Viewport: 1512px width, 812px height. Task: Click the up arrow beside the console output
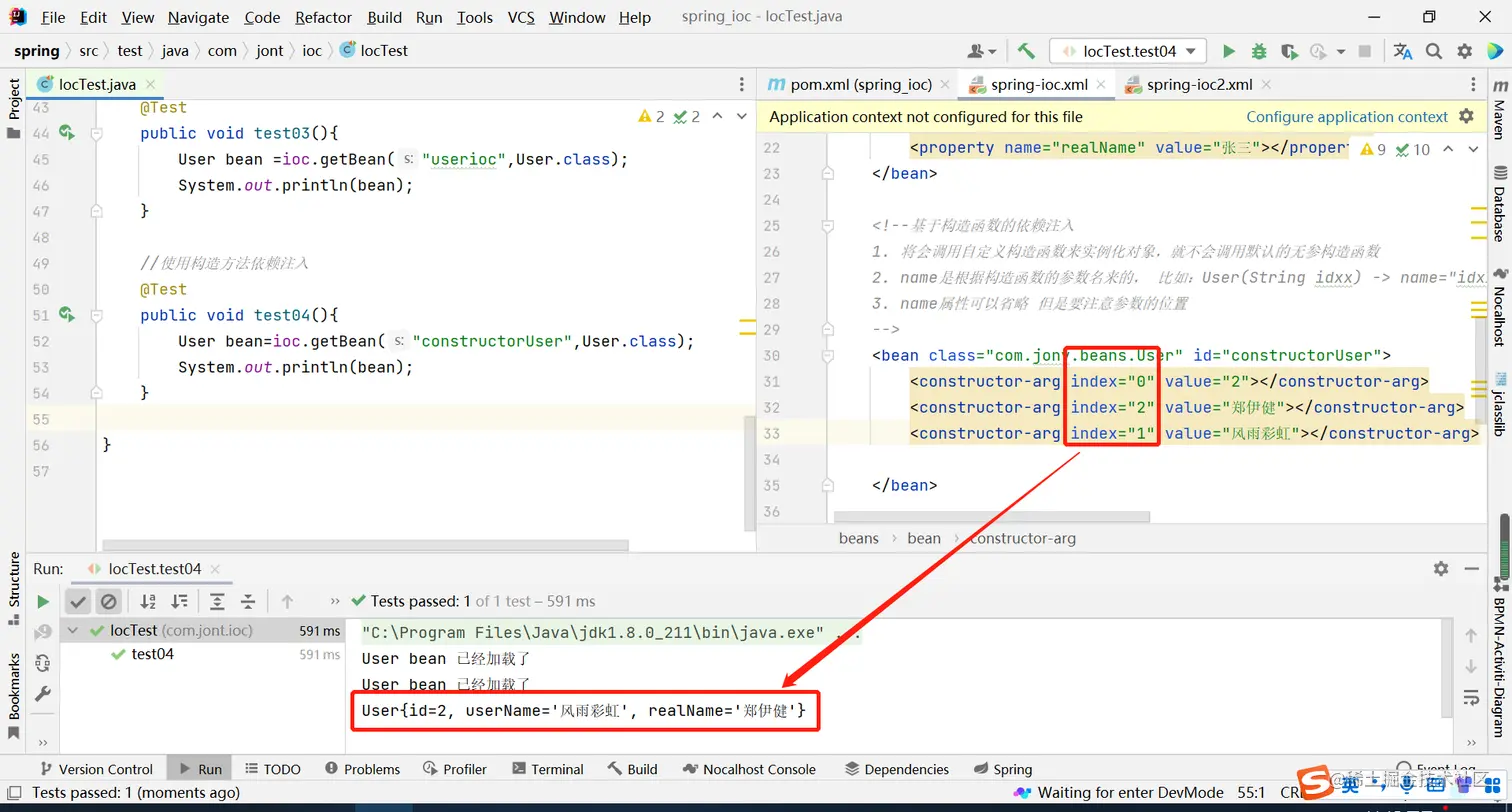[x=1471, y=635]
